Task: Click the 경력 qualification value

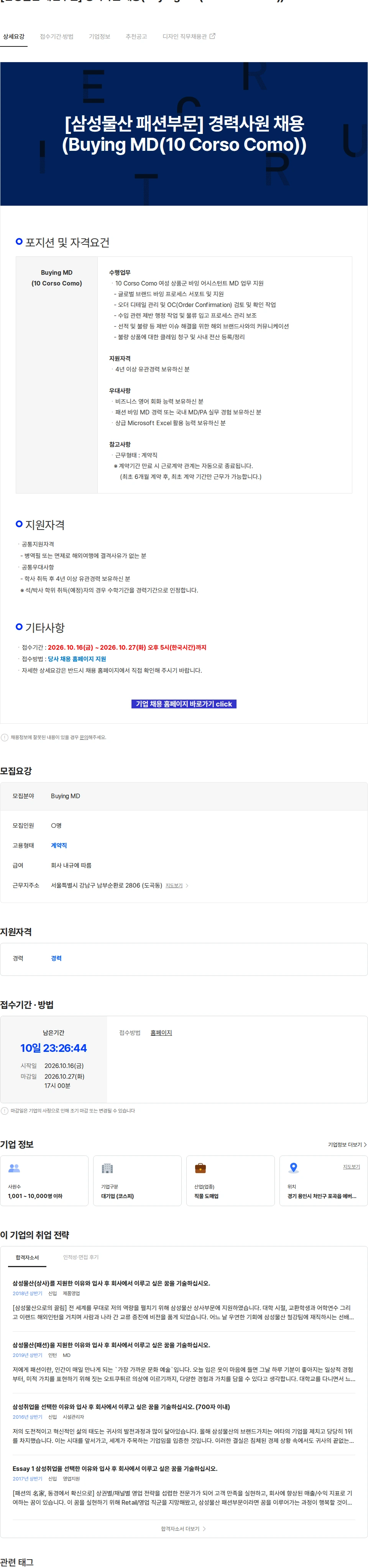Action: tap(56, 958)
